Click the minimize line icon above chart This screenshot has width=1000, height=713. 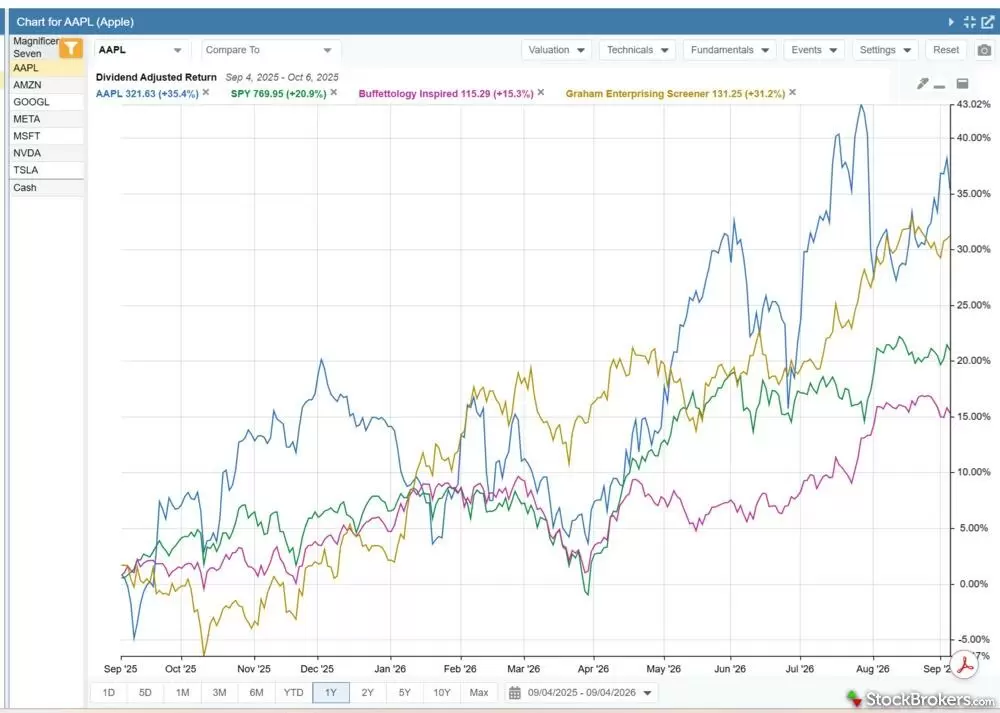(939, 86)
